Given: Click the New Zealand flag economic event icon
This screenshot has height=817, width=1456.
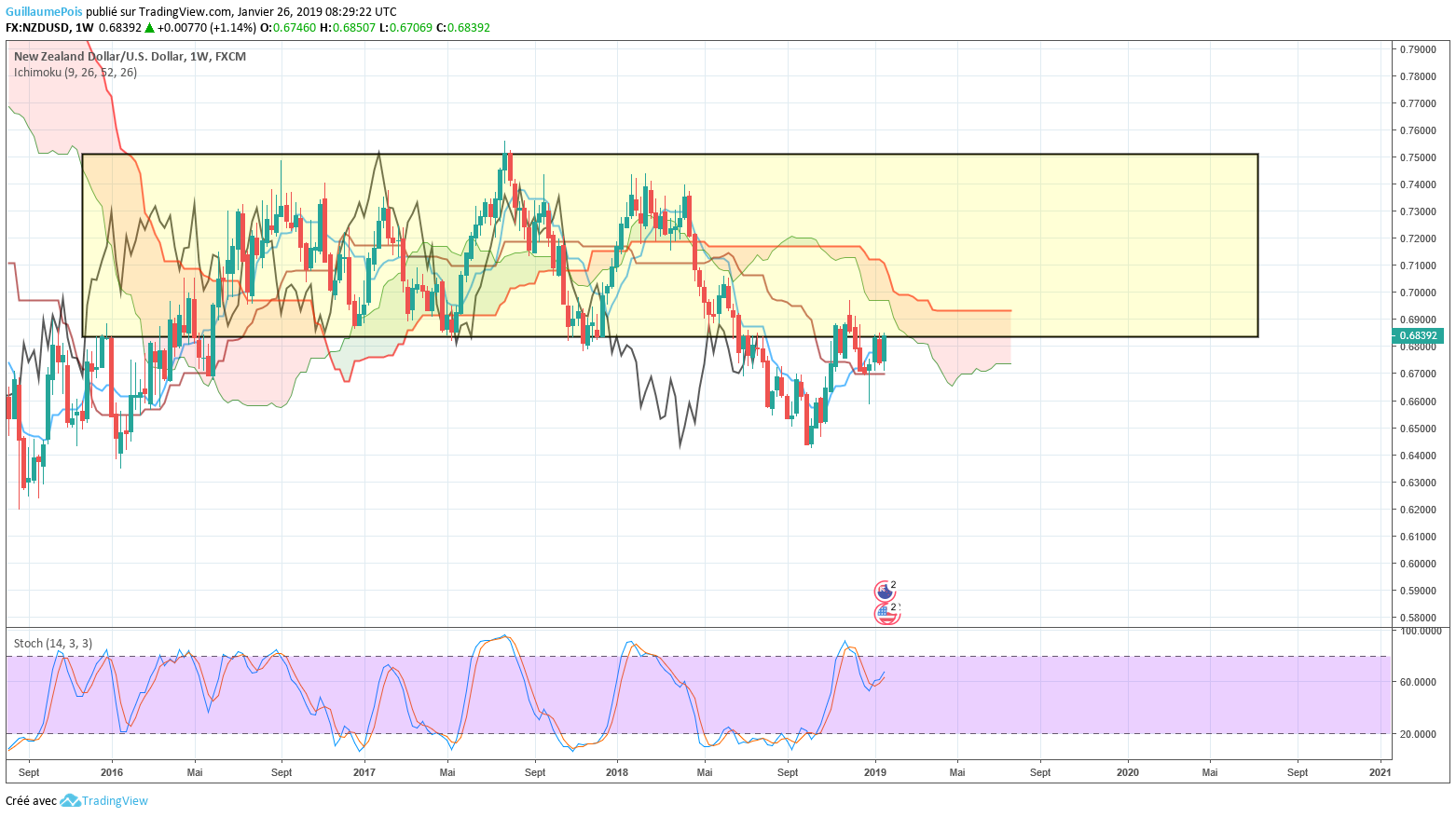Looking at the screenshot, I should pos(885,591).
